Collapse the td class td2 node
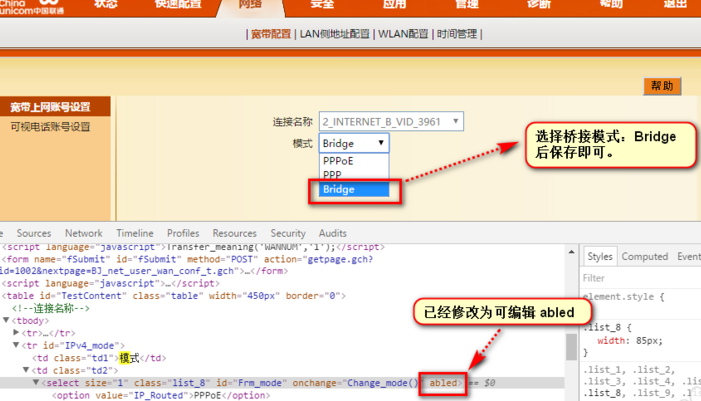The height and width of the screenshot is (401, 701). pos(26,370)
